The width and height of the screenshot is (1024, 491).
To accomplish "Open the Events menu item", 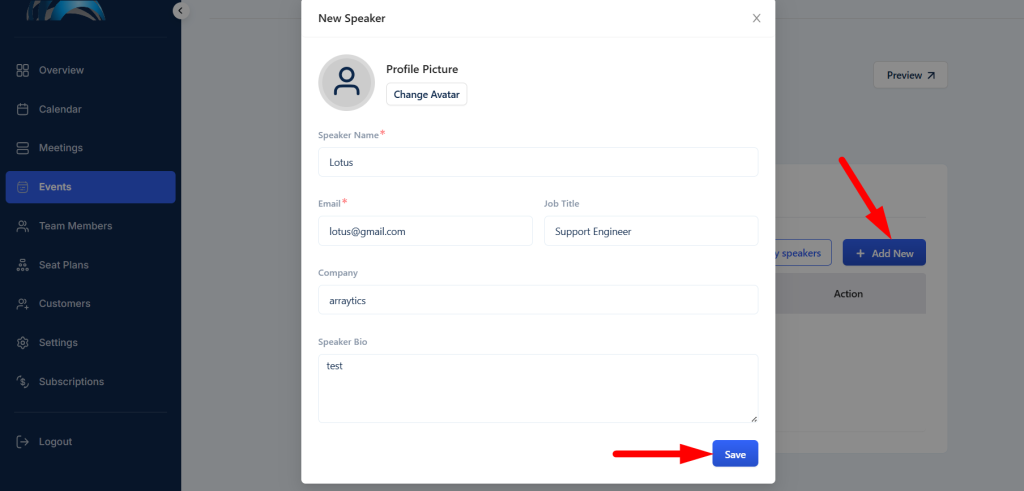I will coord(91,187).
